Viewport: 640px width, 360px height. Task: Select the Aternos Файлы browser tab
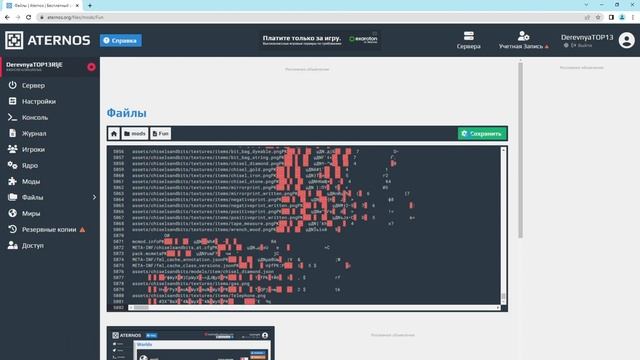click(42, 6)
